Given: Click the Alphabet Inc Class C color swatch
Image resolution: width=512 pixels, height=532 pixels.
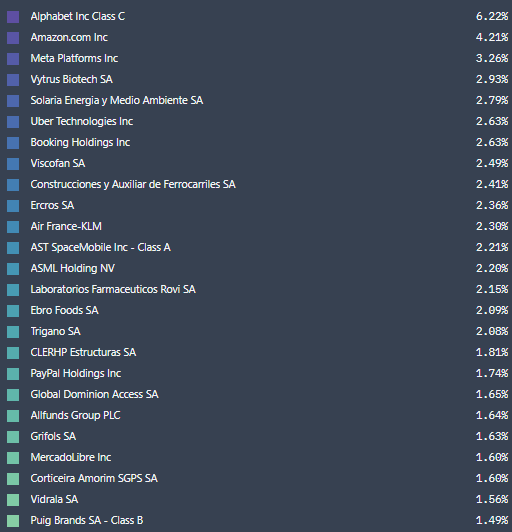Looking at the screenshot, I should tap(13, 17).
